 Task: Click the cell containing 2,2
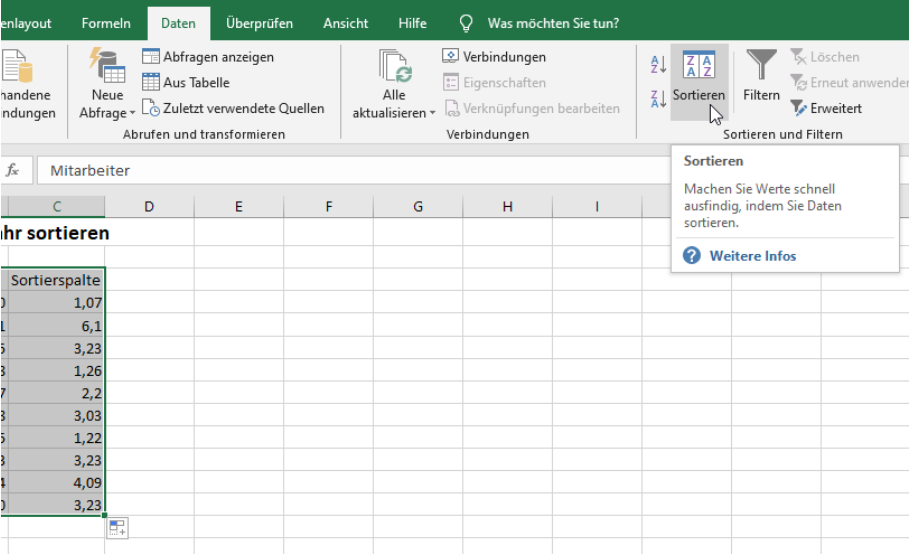56,393
